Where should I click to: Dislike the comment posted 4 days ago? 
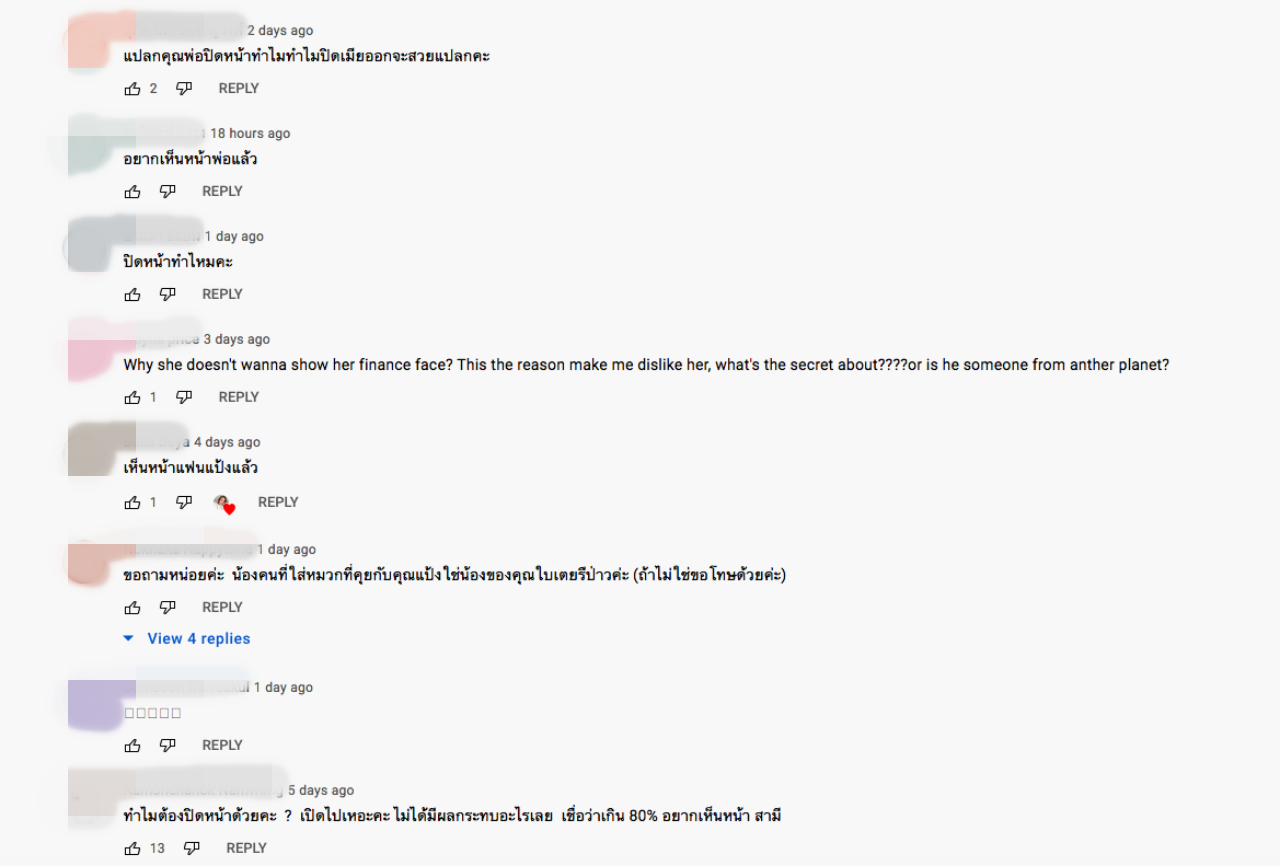point(184,503)
